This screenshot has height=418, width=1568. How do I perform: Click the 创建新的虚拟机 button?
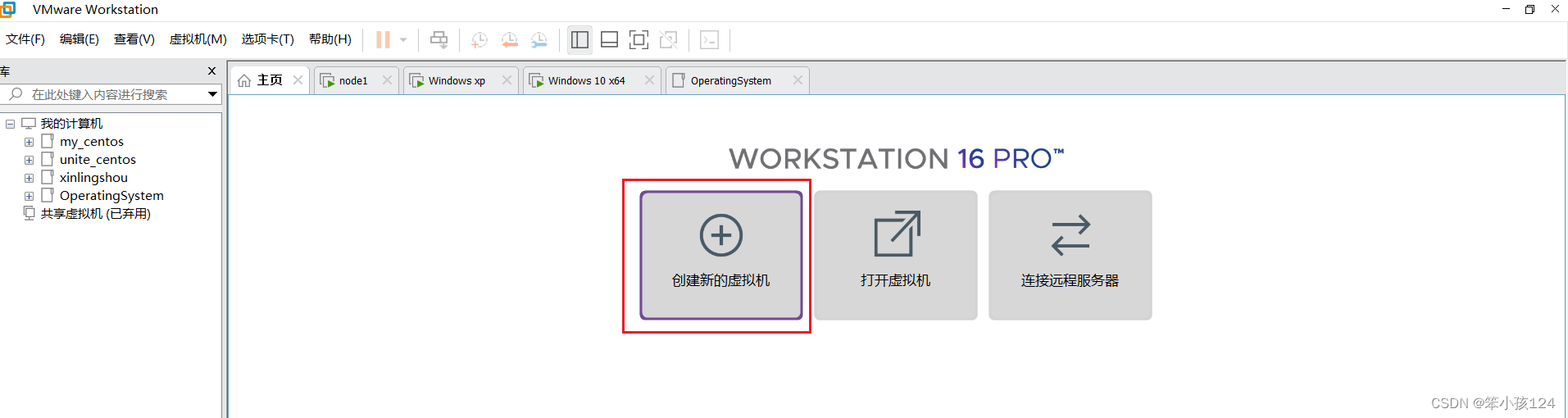(721, 255)
